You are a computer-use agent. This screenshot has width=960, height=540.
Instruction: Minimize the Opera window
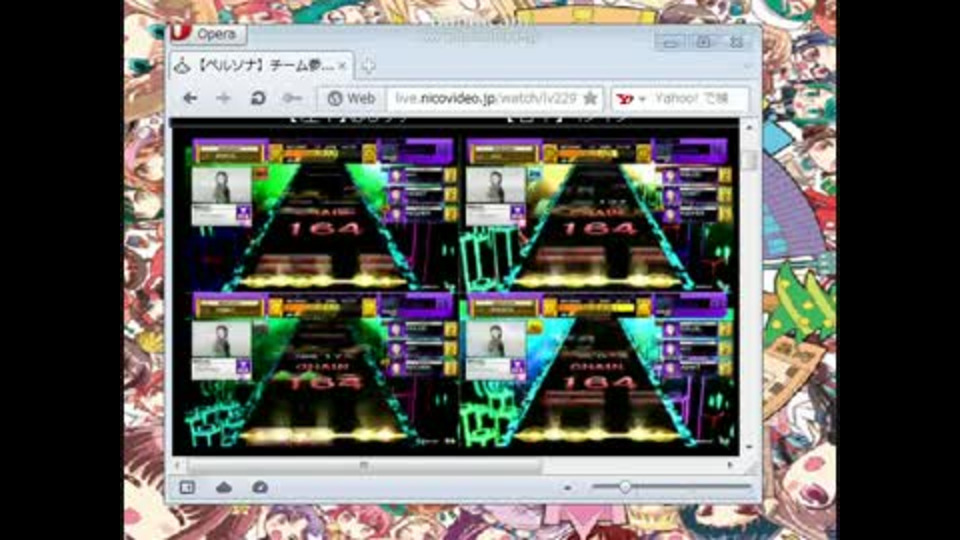click(x=671, y=42)
